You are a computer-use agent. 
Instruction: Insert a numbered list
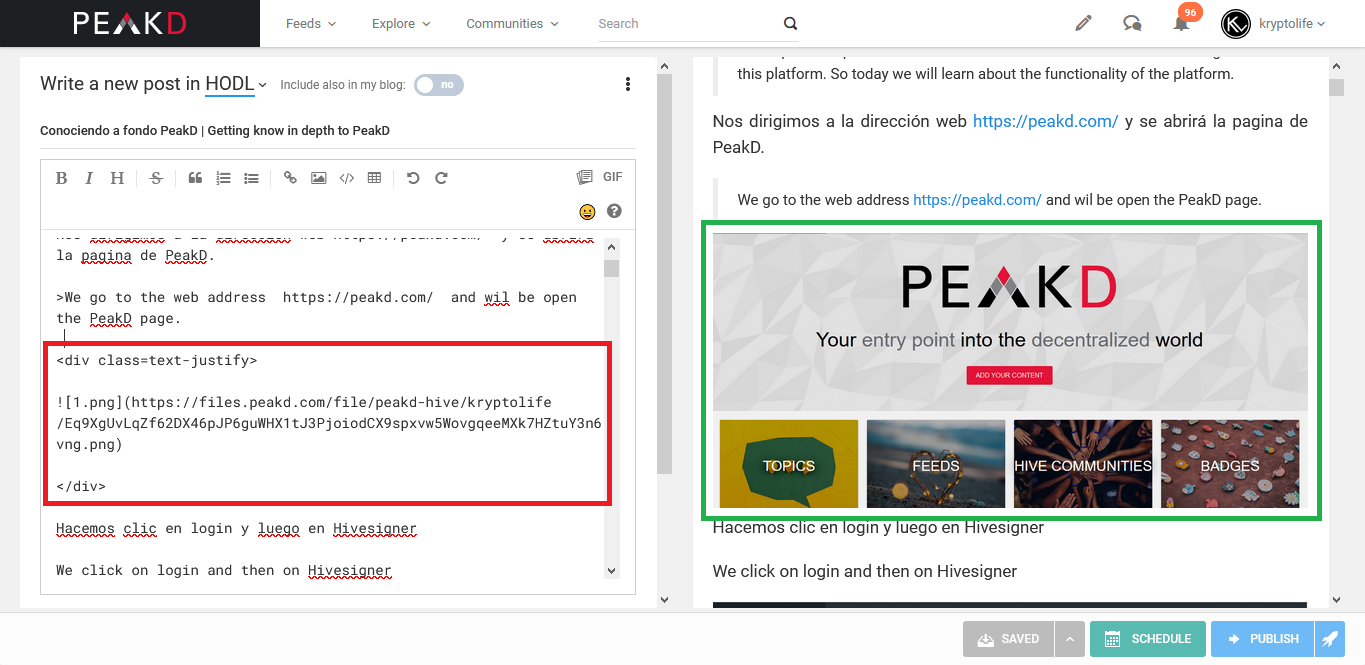click(223, 178)
